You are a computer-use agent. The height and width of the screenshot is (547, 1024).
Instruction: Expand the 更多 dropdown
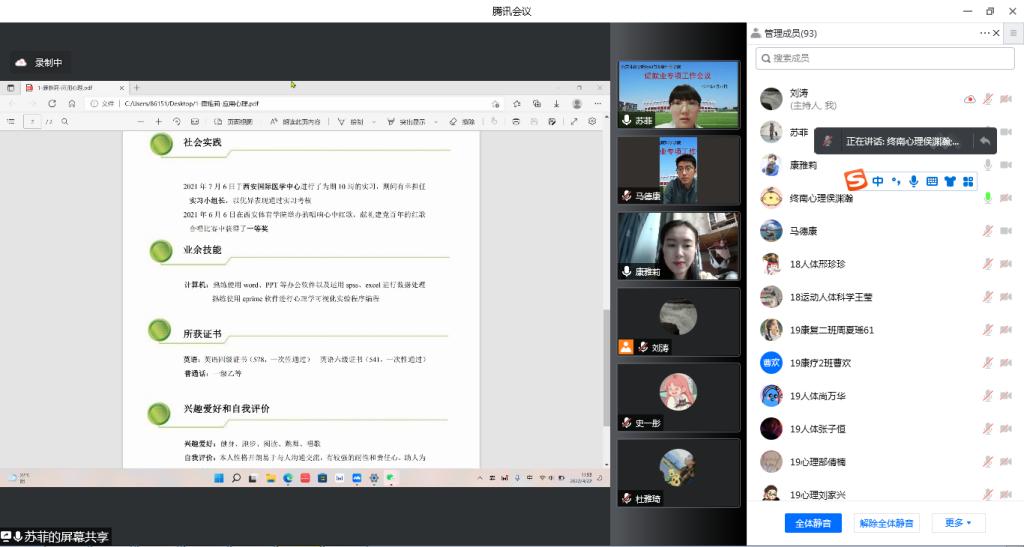pos(958,522)
